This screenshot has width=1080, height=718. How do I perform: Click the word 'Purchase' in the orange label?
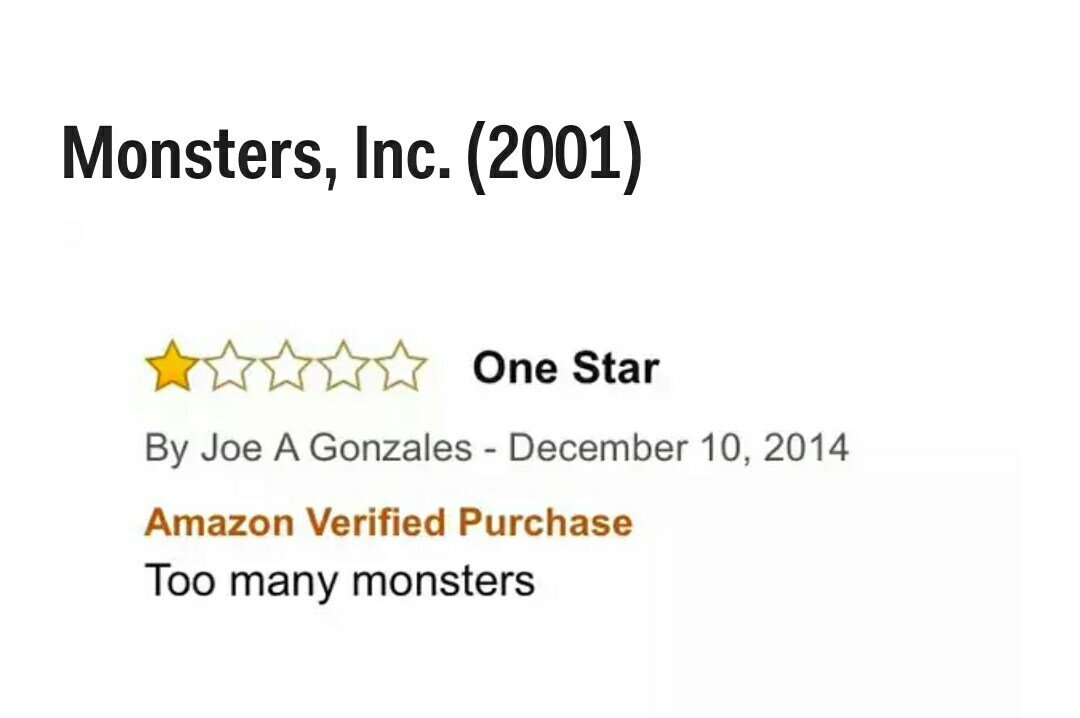pyautogui.click(x=545, y=522)
